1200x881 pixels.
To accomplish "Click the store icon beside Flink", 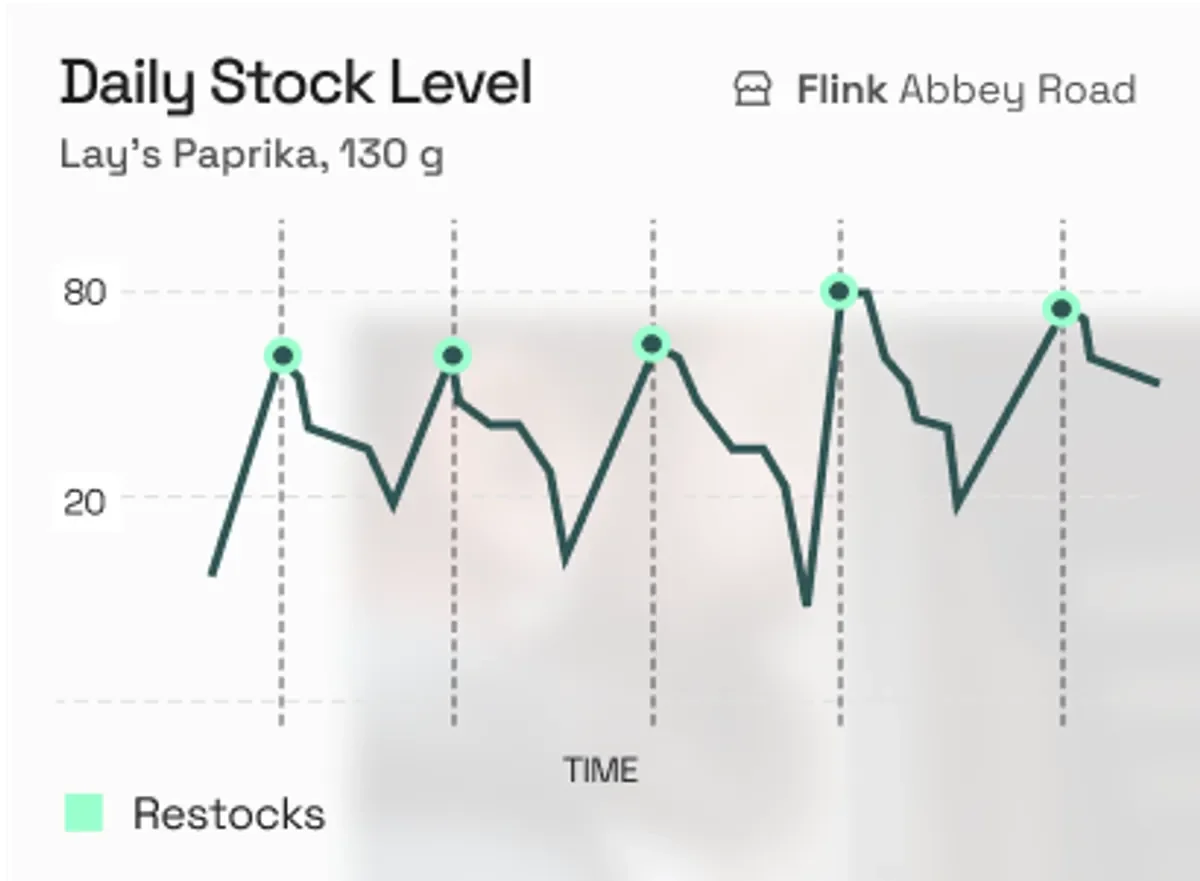I will [753, 90].
